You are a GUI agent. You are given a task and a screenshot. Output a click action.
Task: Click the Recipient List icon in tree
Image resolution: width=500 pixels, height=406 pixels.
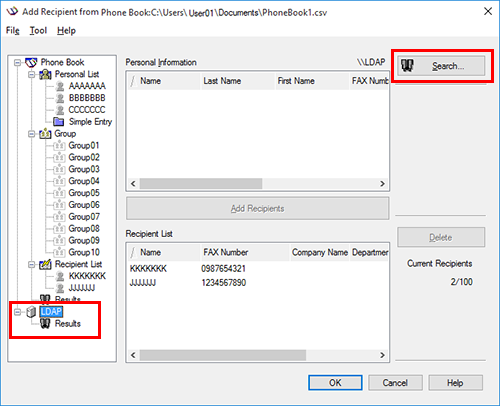point(45,264)
